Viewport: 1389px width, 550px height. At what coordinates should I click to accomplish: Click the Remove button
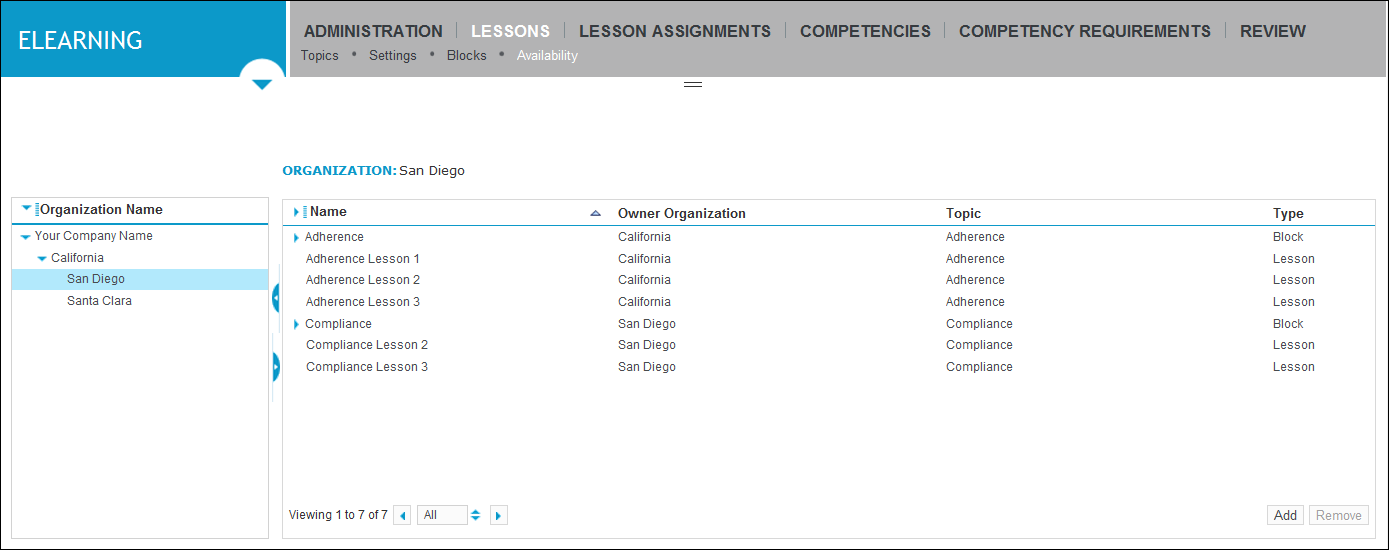[x=1338, y=515]
